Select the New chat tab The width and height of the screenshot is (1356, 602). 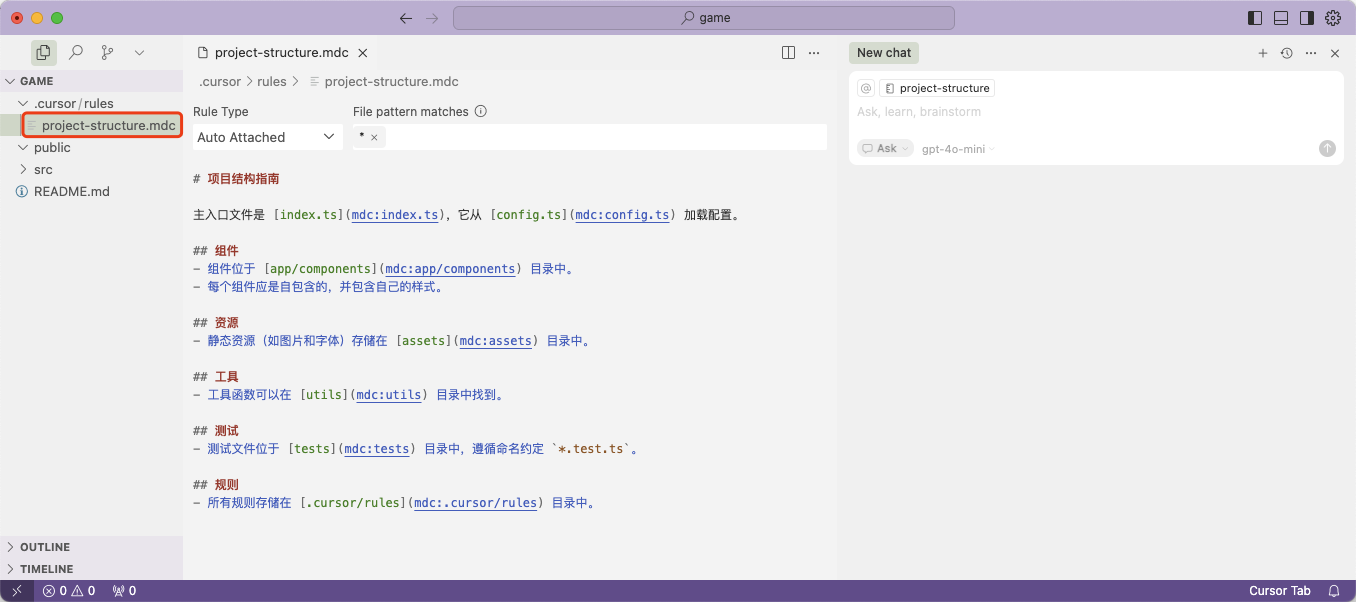(x=884, y=53)
